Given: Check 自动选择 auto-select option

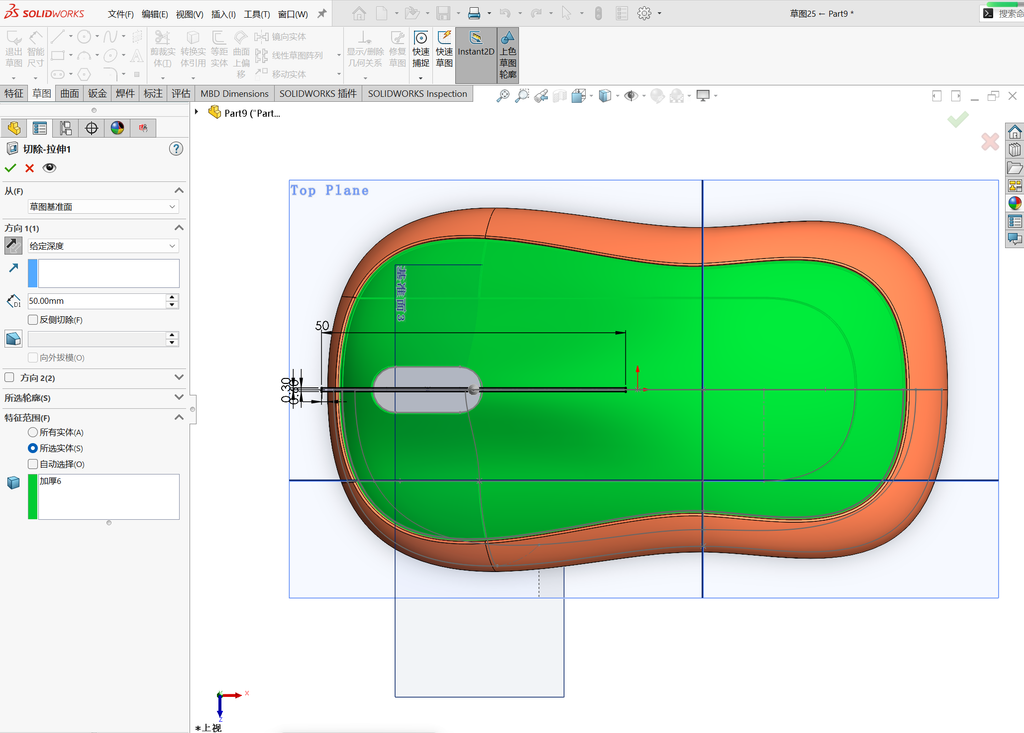Looking at the screenshot, I should tap(33, 464).
